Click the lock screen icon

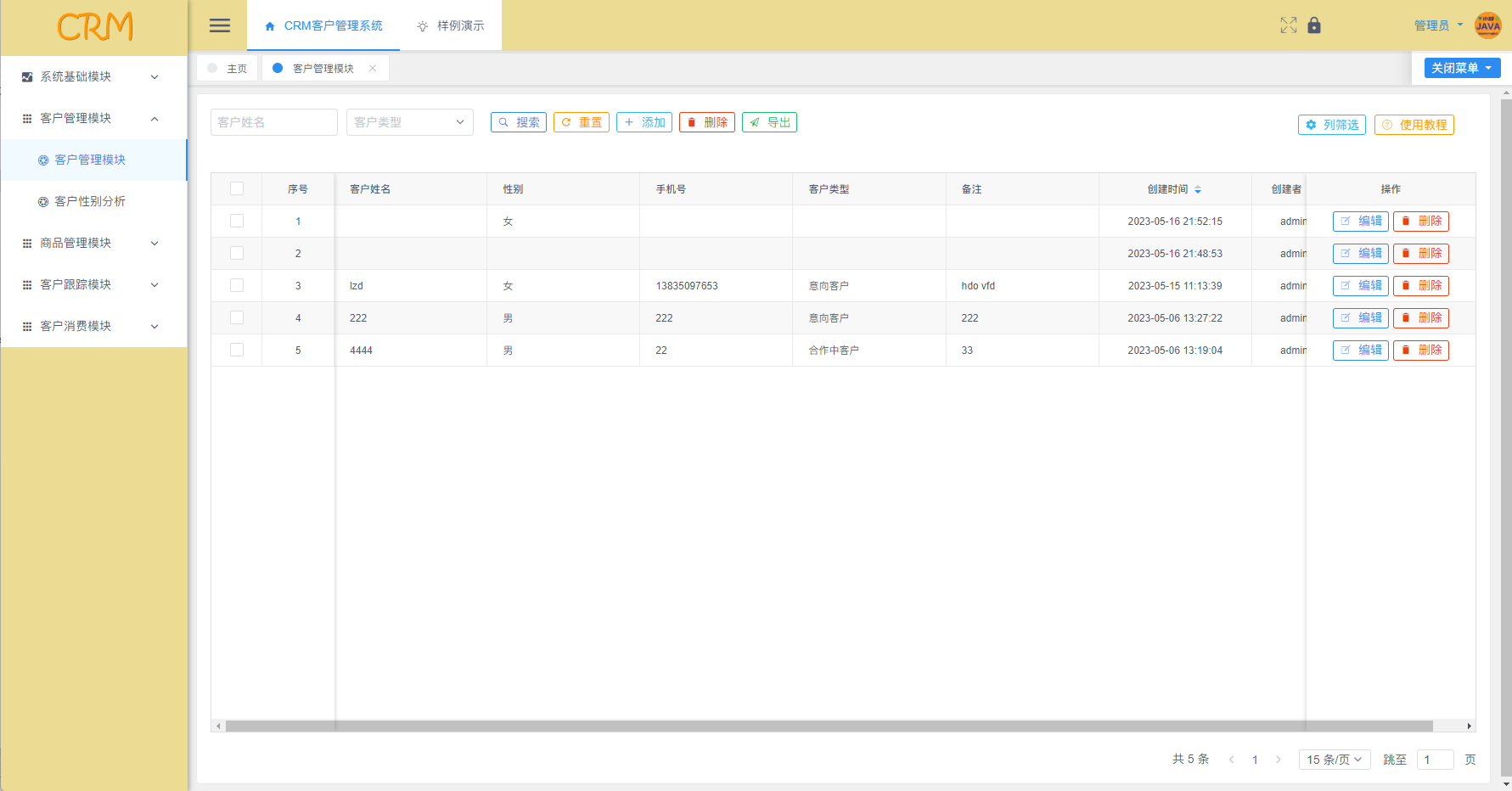click(1314, 25)
